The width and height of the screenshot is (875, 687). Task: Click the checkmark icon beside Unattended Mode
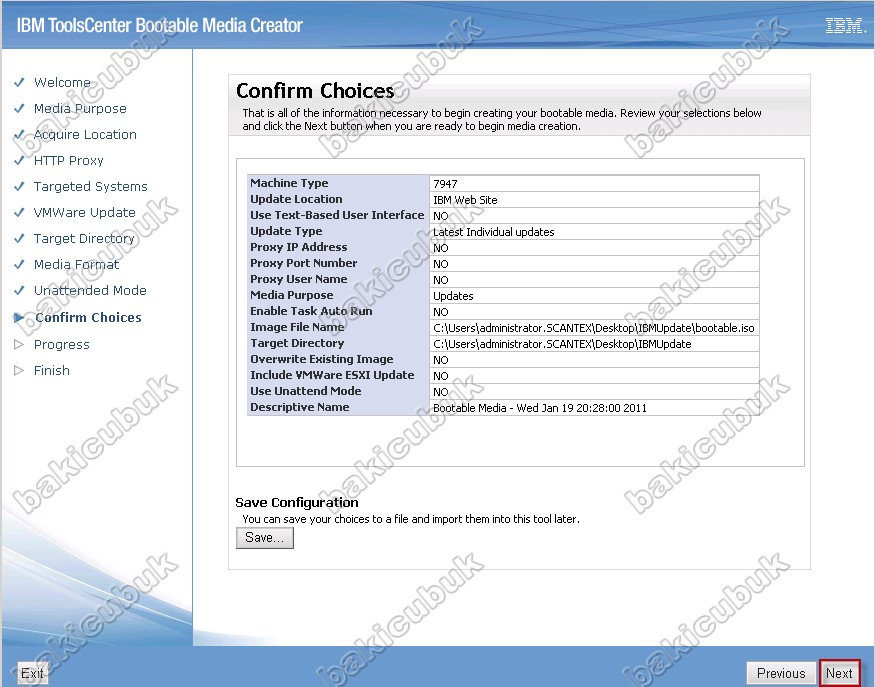[19, 290]
